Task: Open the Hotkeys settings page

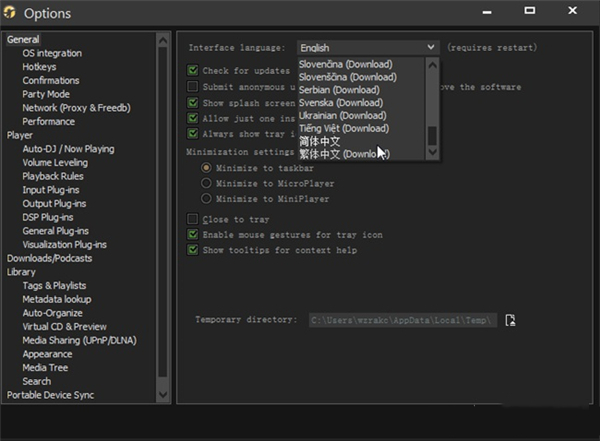Action: pos(40,67)
